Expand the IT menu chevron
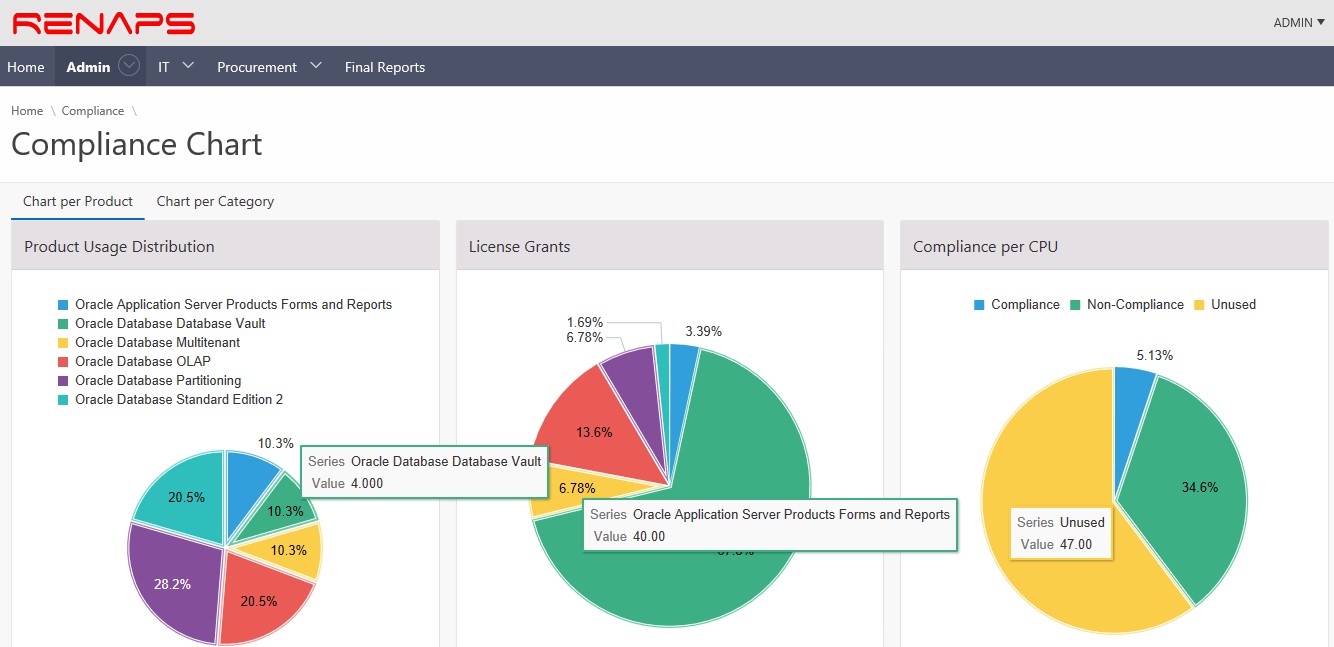 coord(188,66)
